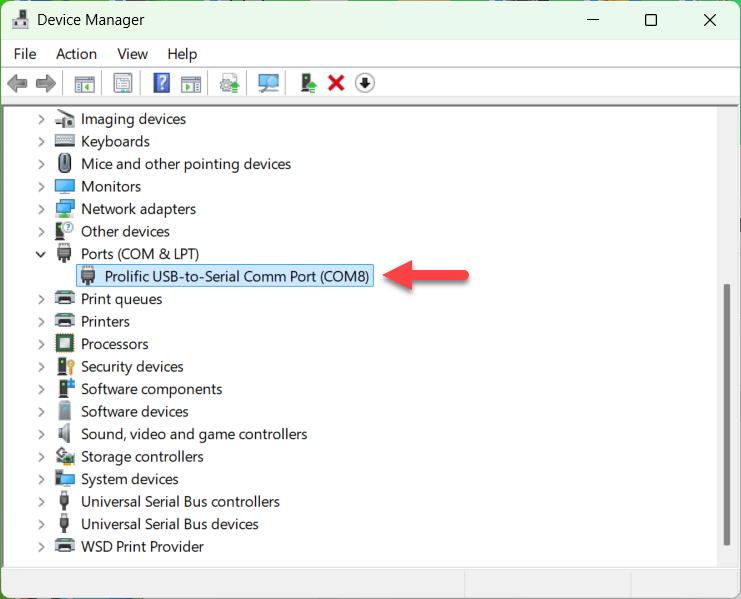This screenshot has height=599, width=741.
Task: Expand the Universal Serial Bus controllers node
Action: tap(41, 502)
